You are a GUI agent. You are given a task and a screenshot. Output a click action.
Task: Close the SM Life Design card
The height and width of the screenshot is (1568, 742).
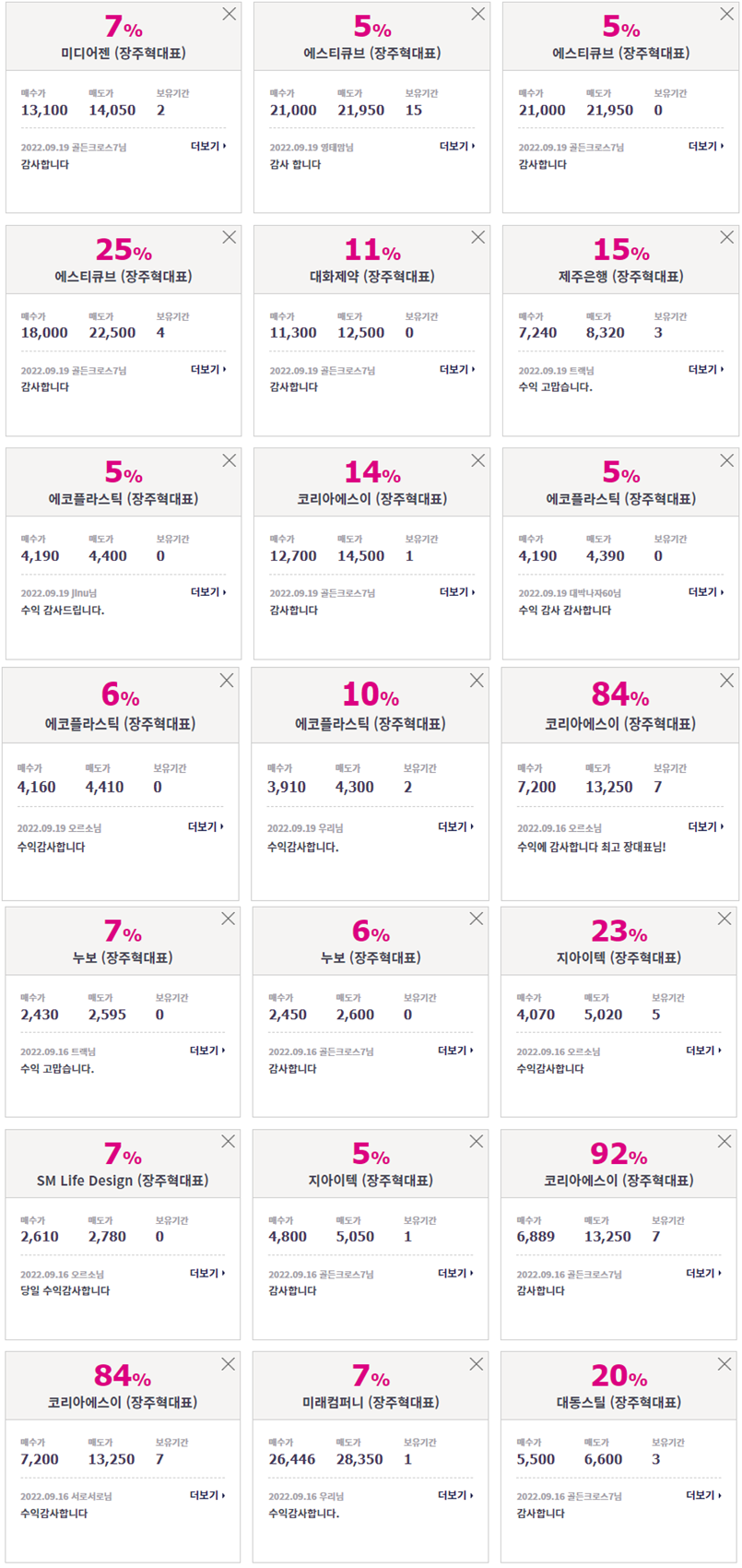(228, 1141)
